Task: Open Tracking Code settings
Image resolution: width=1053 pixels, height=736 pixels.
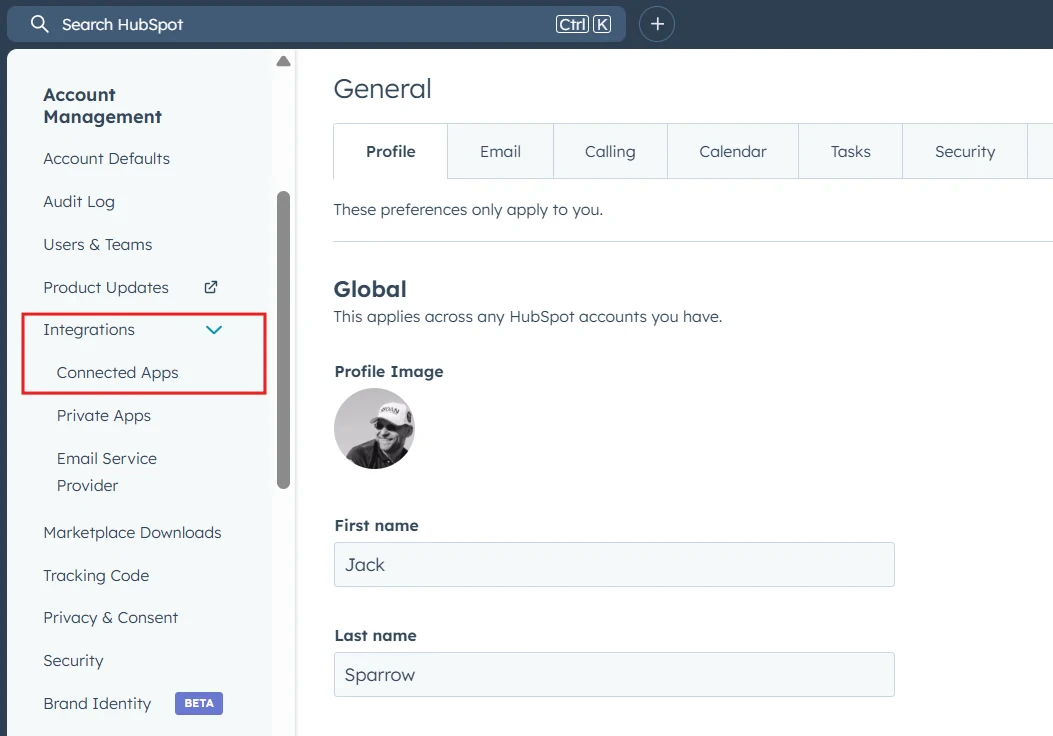Action: 96,576
